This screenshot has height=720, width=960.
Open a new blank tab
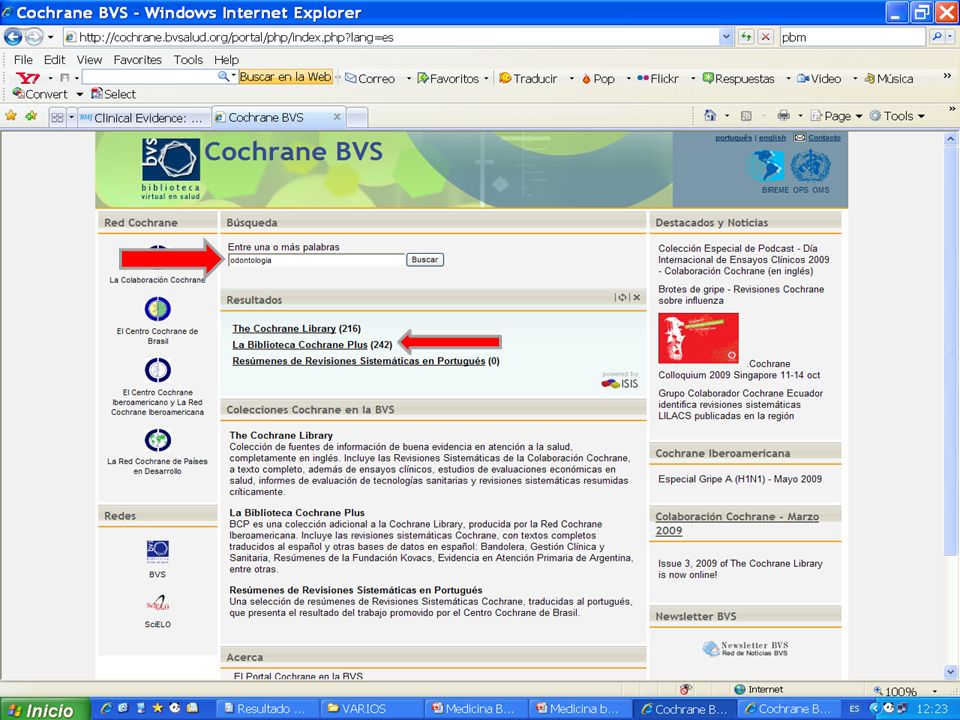pyautogui.click(x=357, y=117)
